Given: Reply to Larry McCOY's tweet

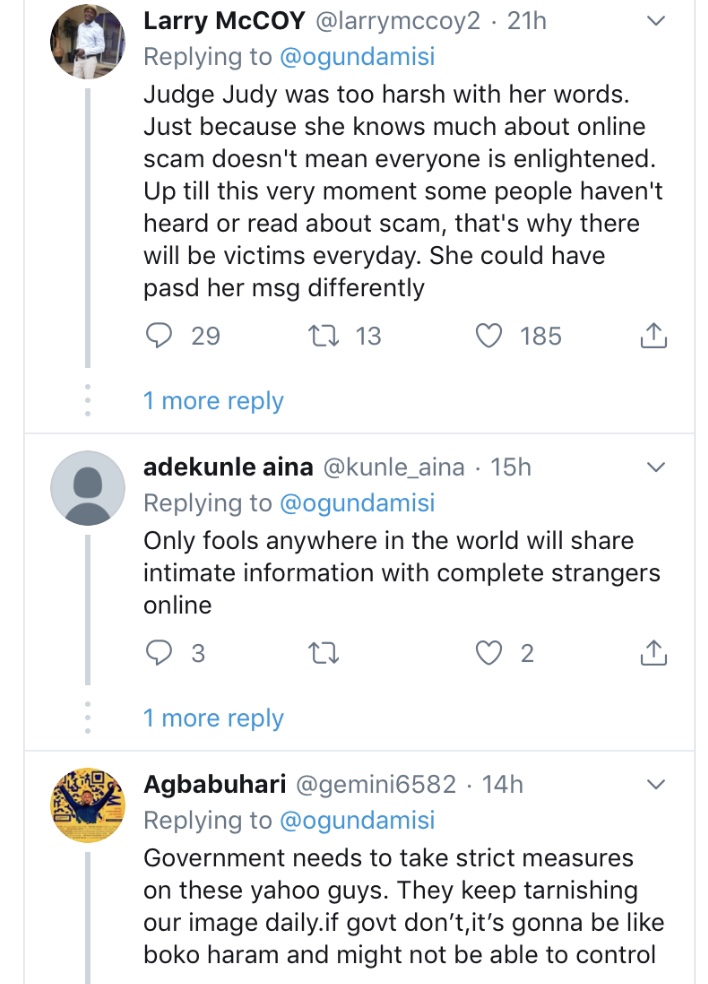Looking at the screenshot, I should pos(160,336).
